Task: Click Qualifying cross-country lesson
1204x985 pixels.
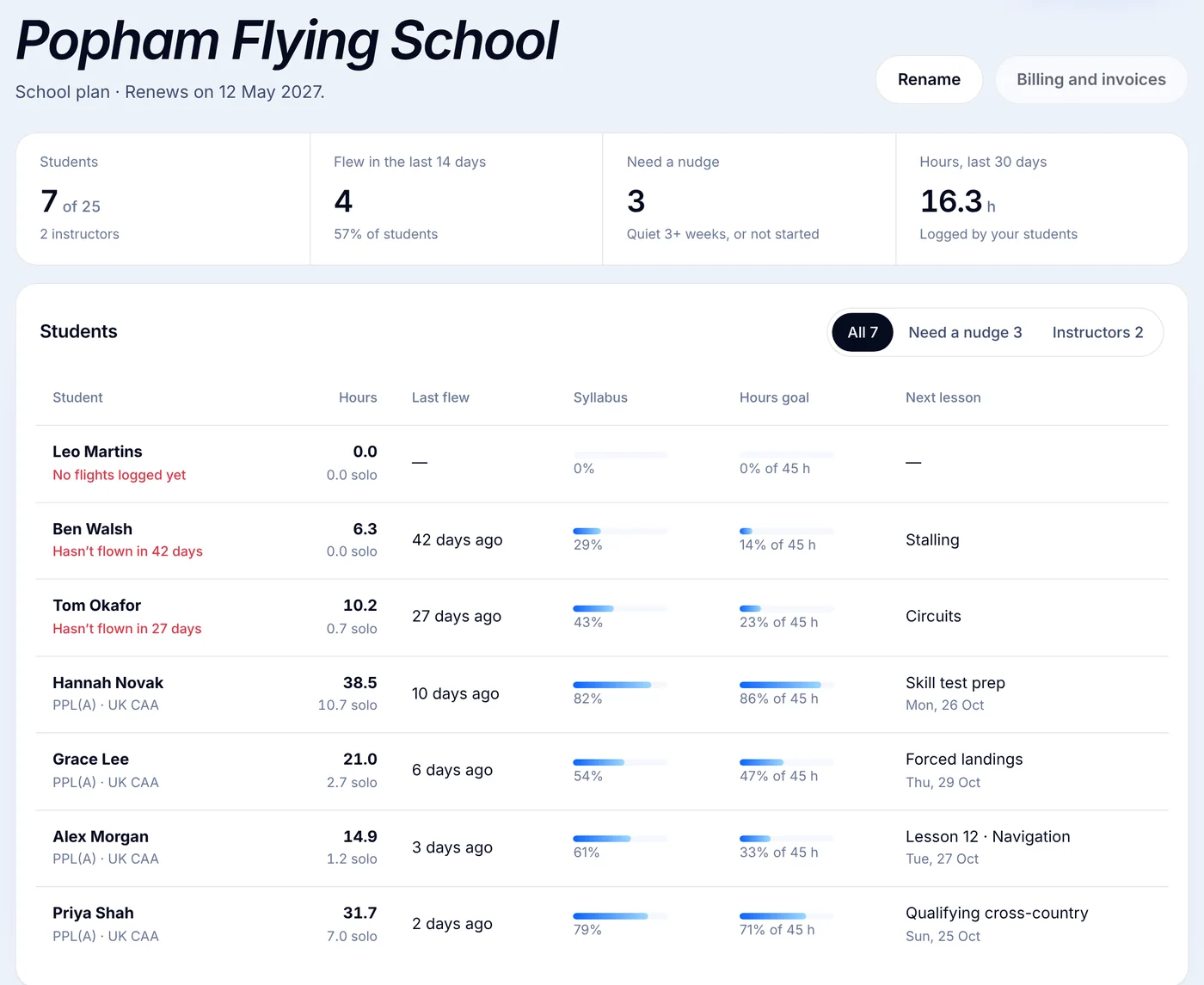Action: (997, 914)
